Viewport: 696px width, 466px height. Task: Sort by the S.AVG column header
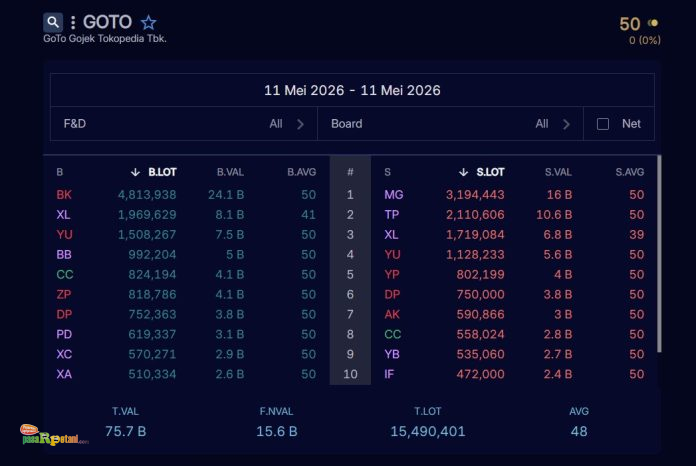[x=629, y=172]
